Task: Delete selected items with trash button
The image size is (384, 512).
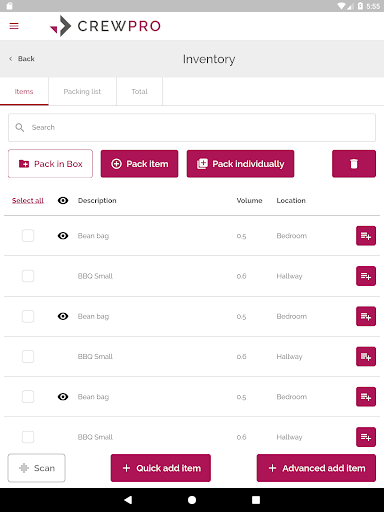Action: [354, 164]
